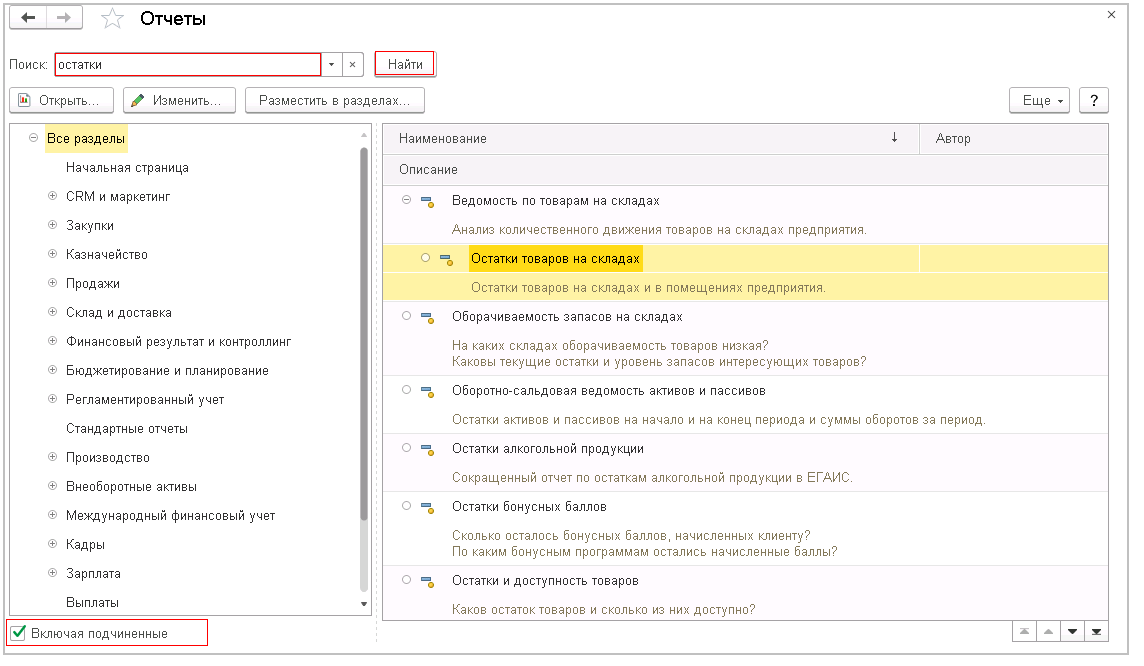Open the Еще dropdown menu

coord(1039,101)
